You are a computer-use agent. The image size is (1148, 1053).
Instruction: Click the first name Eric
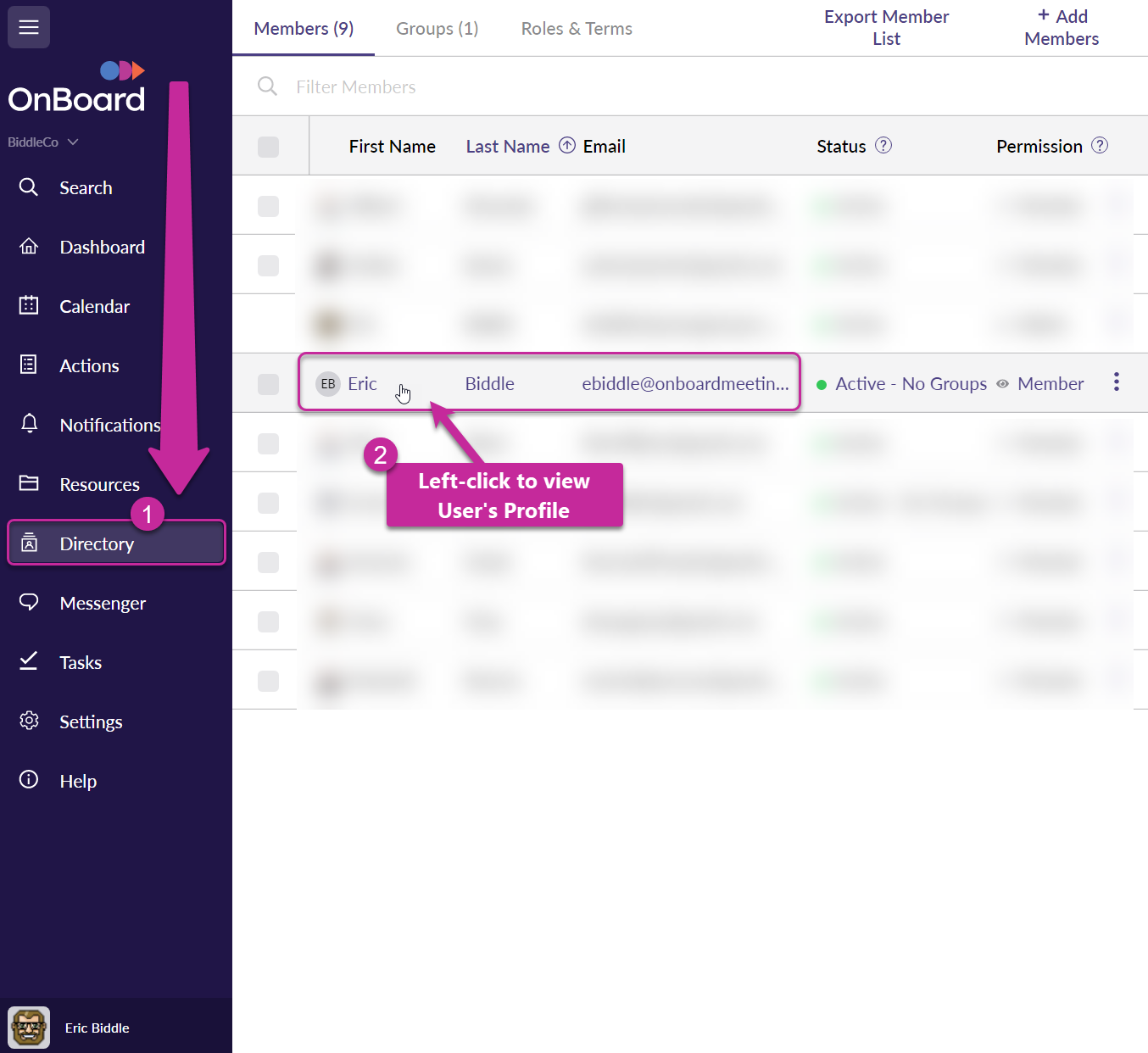pos(362,383)
